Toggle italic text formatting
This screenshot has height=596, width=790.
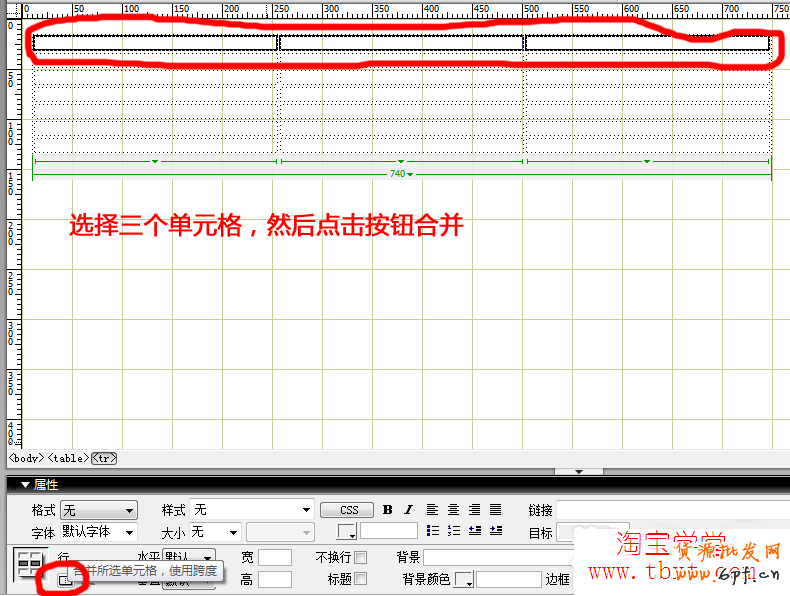[408, 510]
